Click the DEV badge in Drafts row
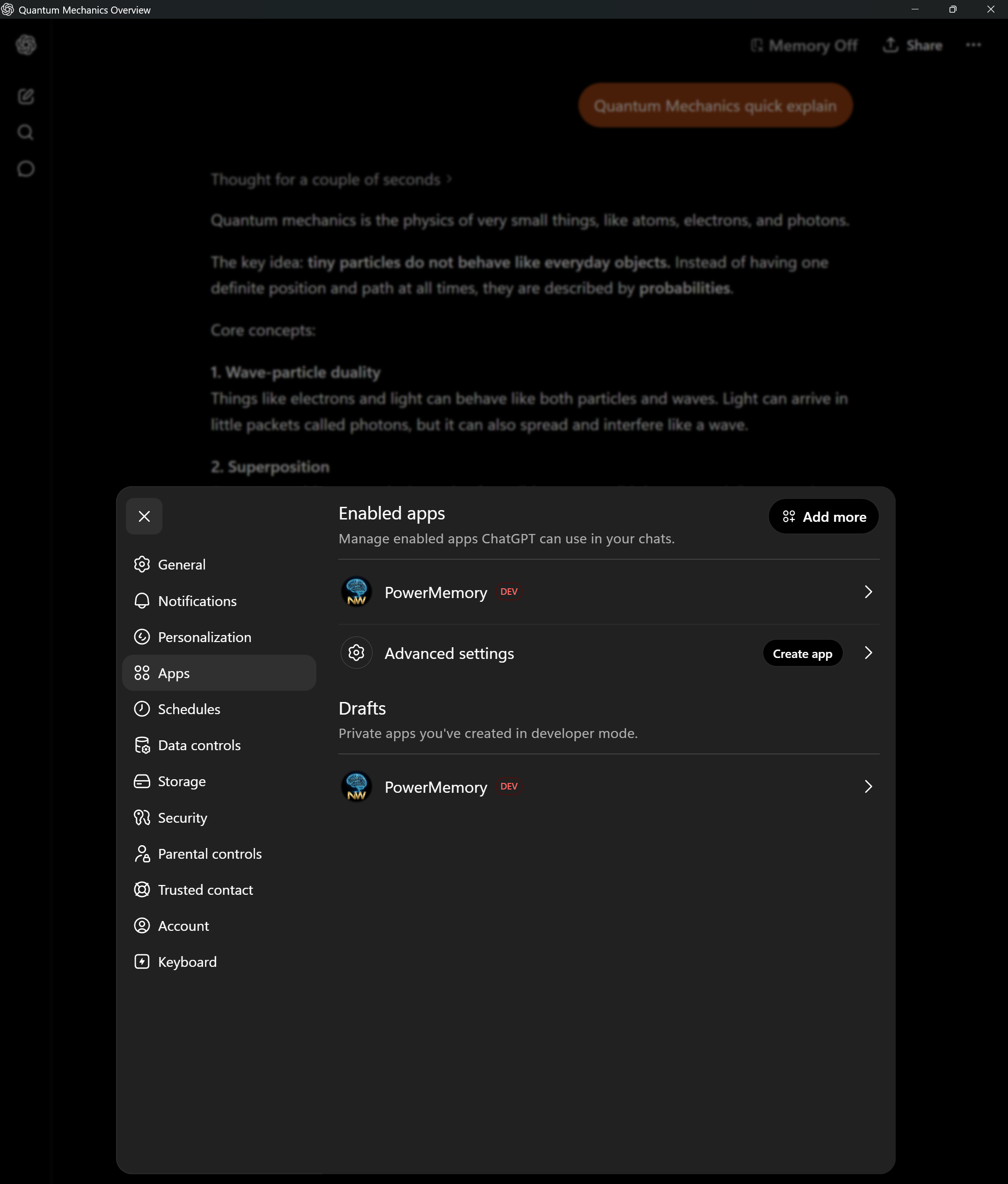 coord(509,786)
